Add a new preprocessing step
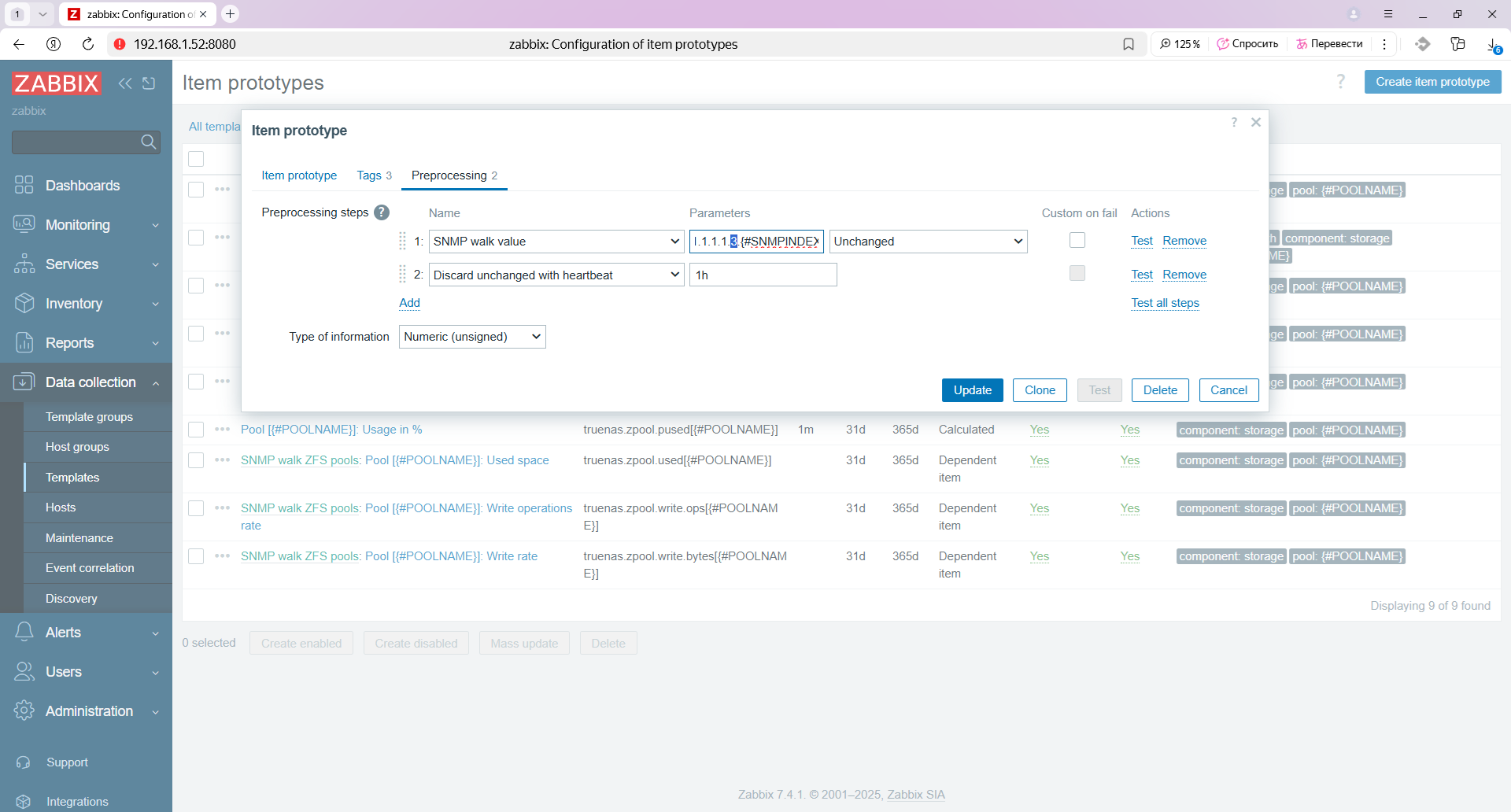The image size is (1511, 812). pyautogui.click(x=409, y=303)
